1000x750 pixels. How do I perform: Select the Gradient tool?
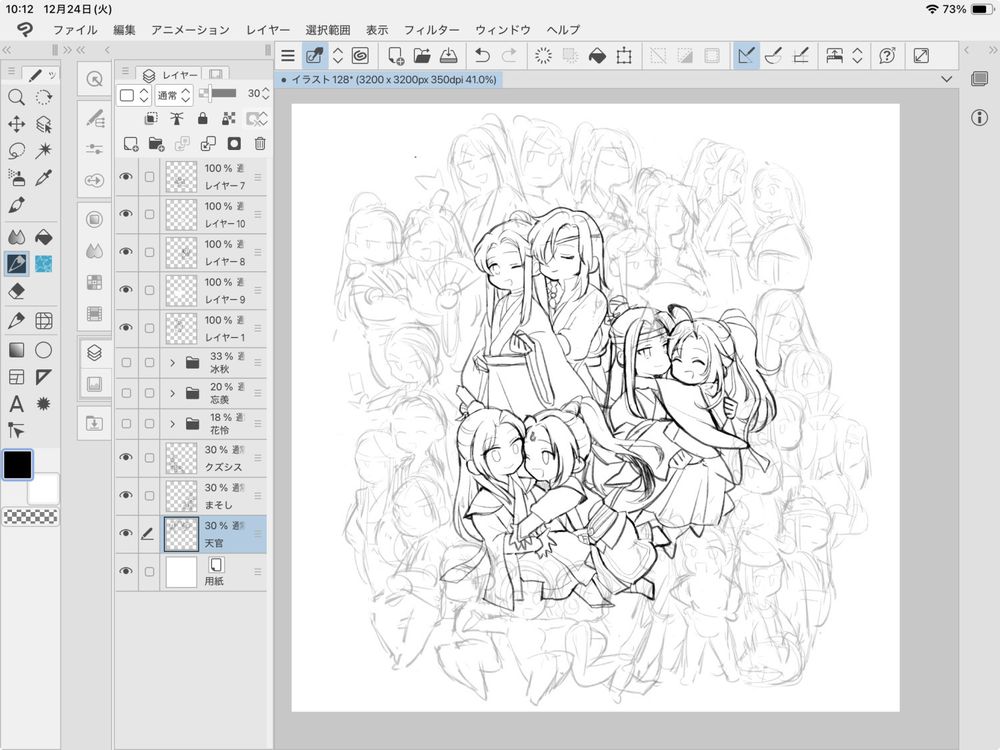(16, 350)
